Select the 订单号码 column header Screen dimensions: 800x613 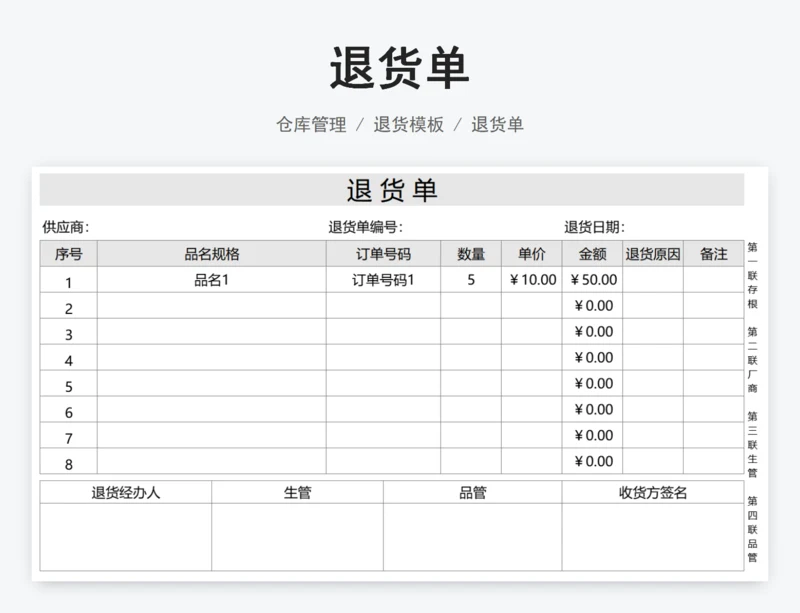tap(383, 254)
